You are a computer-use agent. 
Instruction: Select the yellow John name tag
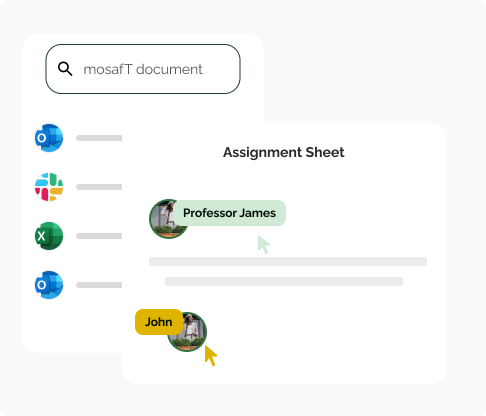point(159,322)
